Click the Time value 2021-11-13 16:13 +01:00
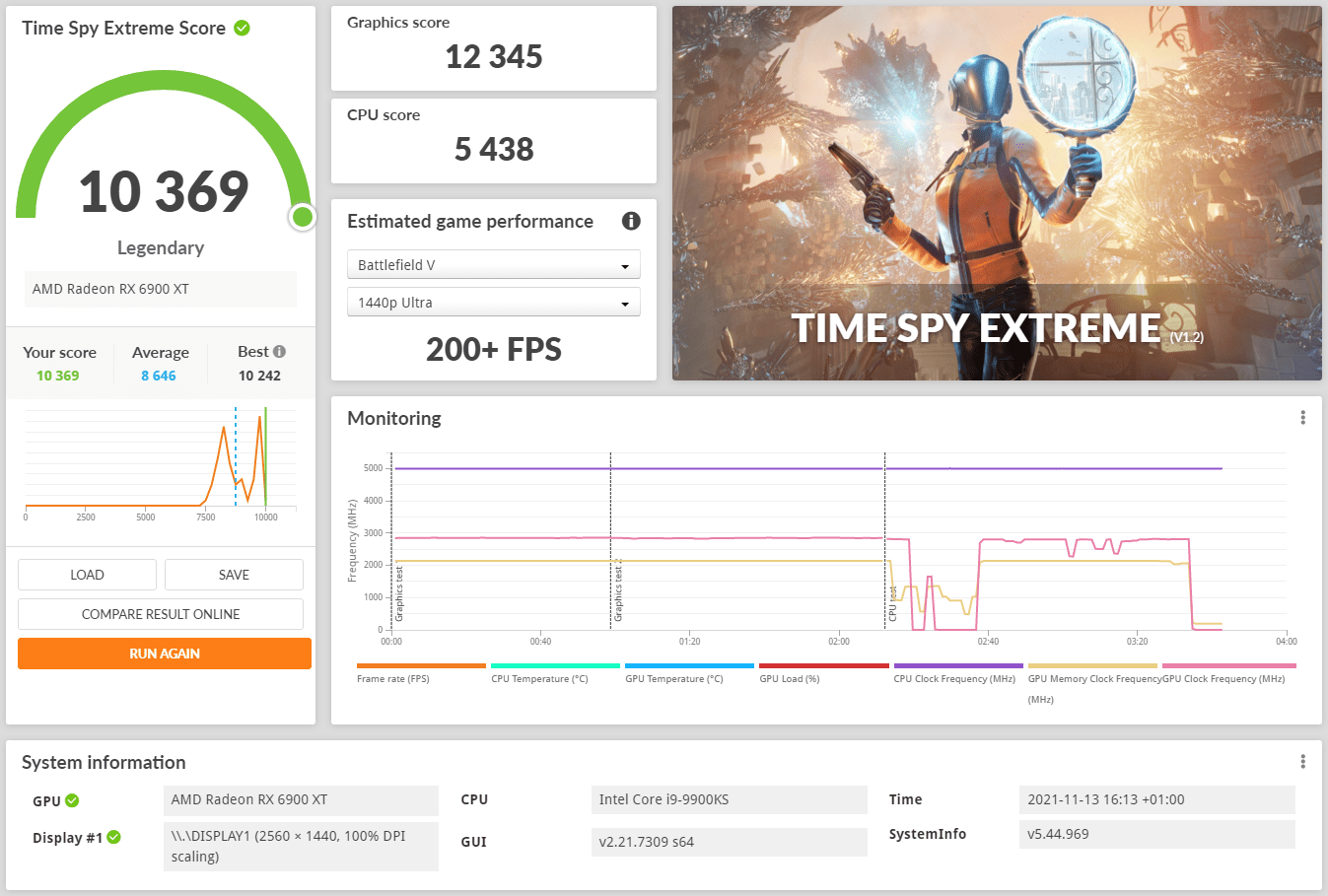Screen dimensions: 1328x896 point(1157,800)
